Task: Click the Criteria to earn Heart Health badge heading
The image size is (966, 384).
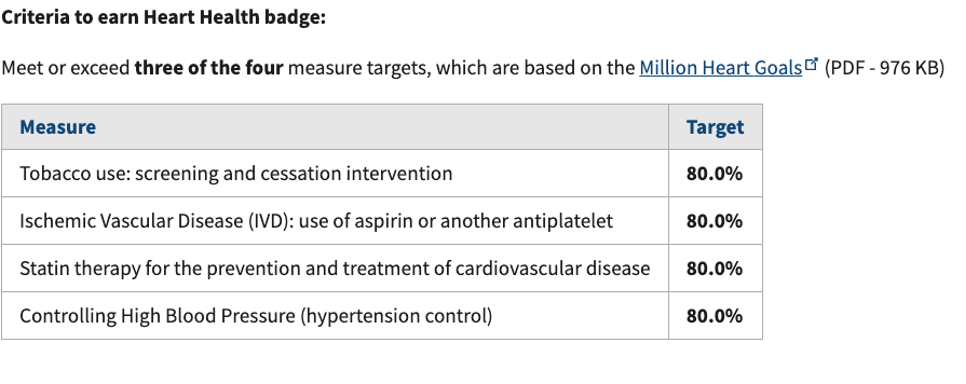Action: click(163, 17)
